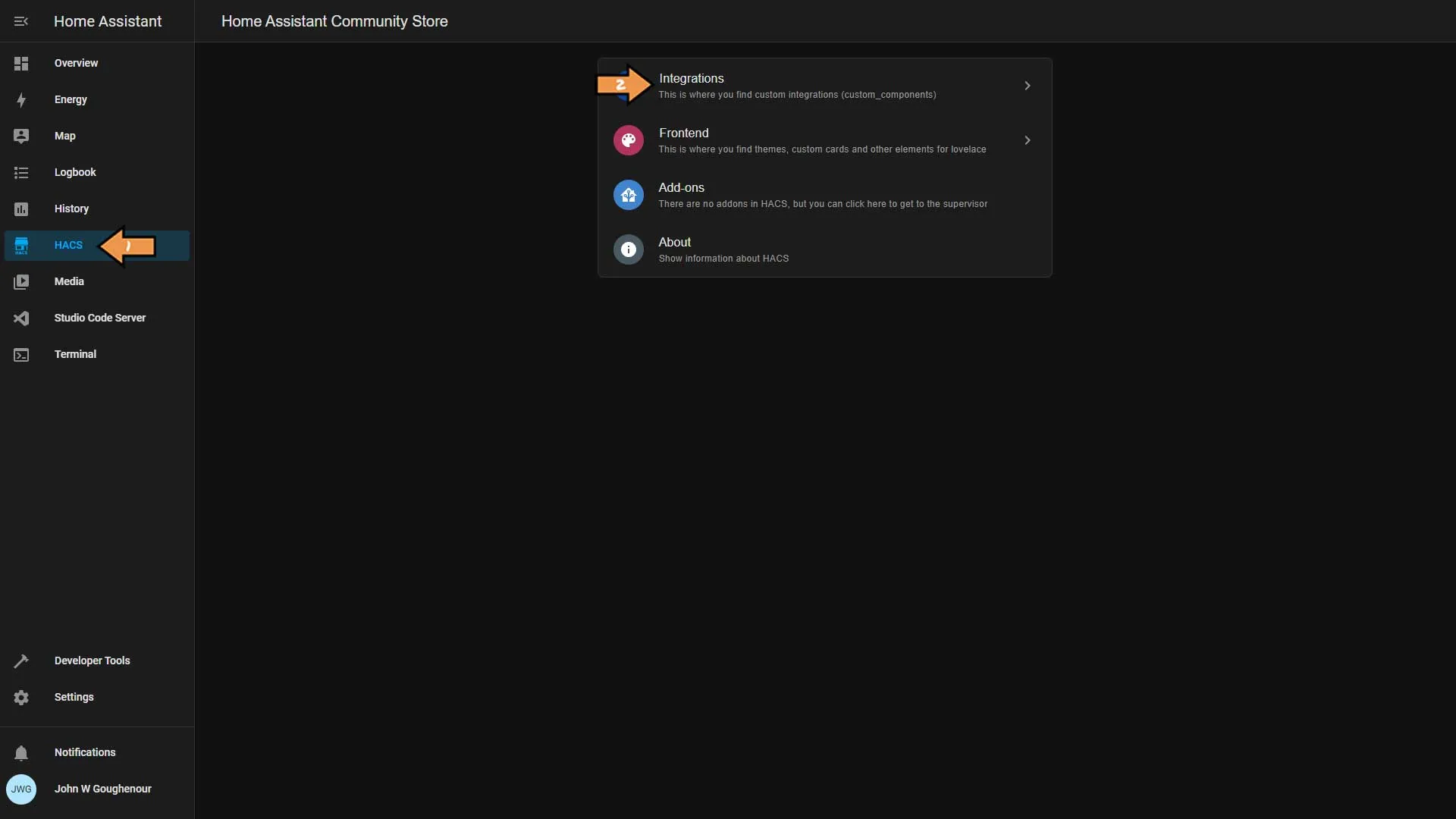This screenshot has height=819, width=1456.
Task: Toggle the sidebar navigation drawer
Action: 20,21
